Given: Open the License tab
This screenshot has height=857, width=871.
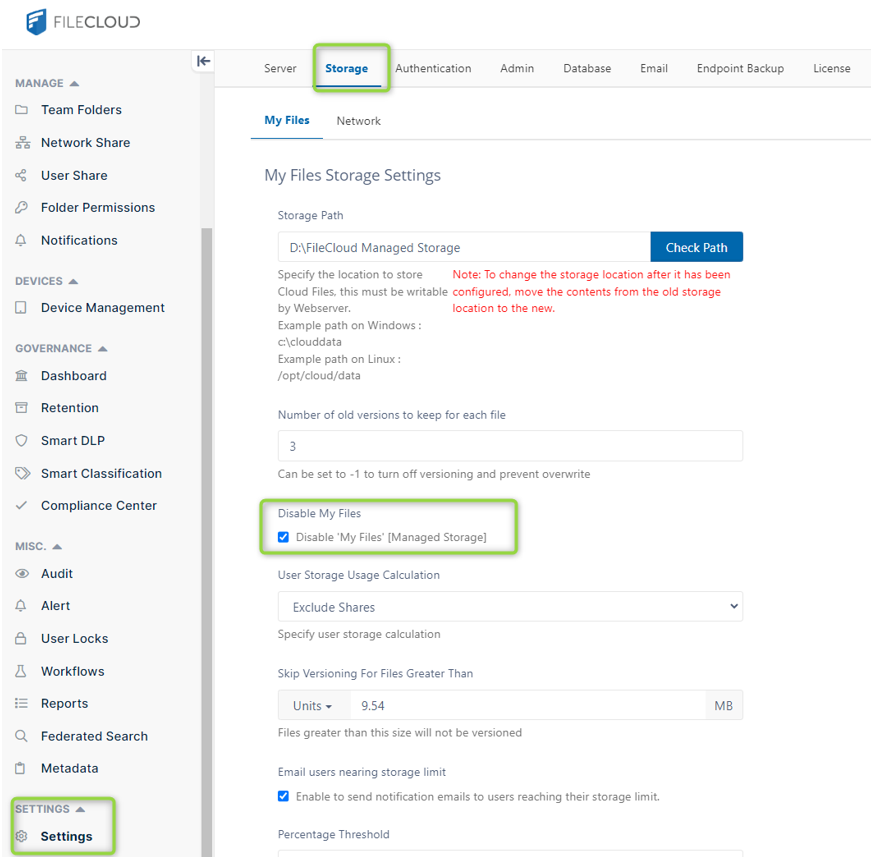Looking at the screenshot, I should [x=832, y=68].
